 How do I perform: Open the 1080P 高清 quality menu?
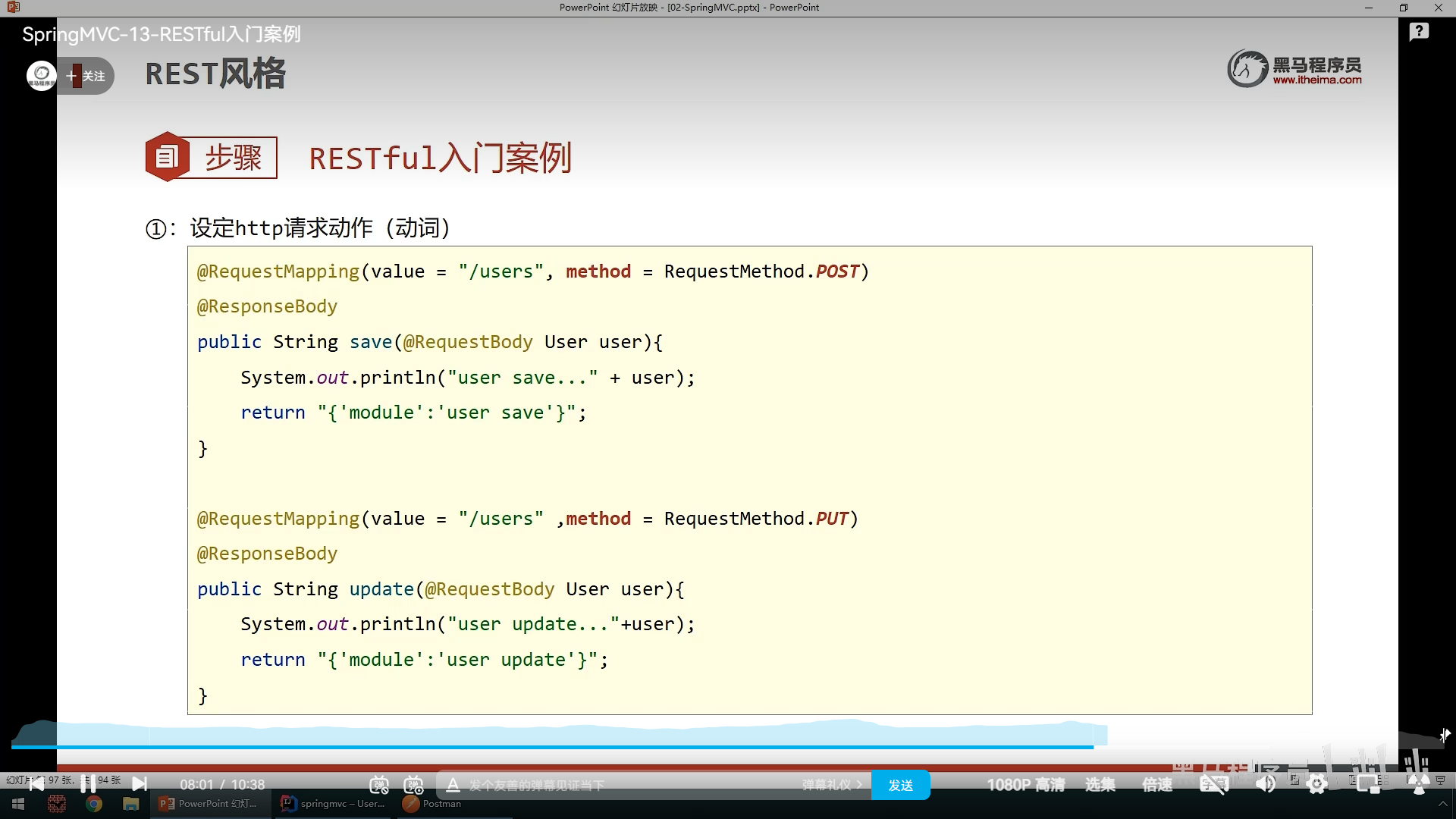click(x=1025, y=785)
